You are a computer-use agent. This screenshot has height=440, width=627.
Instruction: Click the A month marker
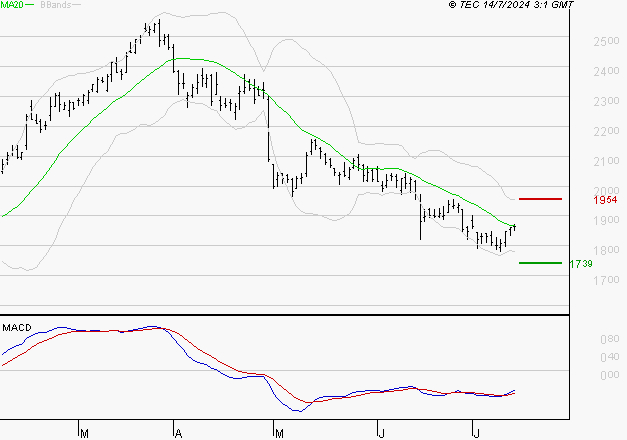click(x=178, y=434)
